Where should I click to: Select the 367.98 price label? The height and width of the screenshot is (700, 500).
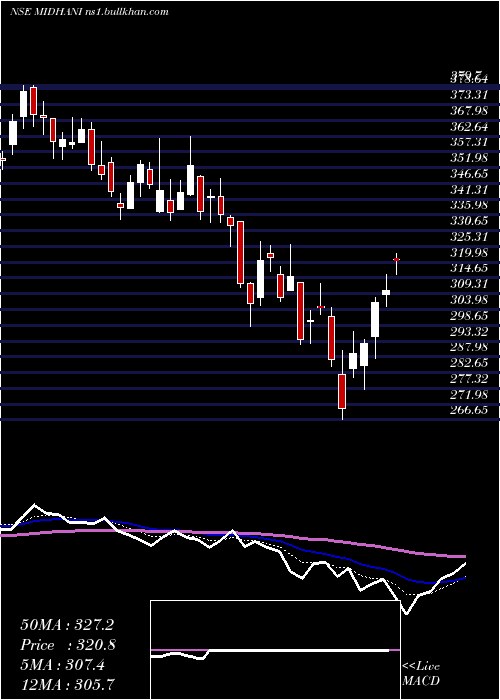click(x=469, y=110)
